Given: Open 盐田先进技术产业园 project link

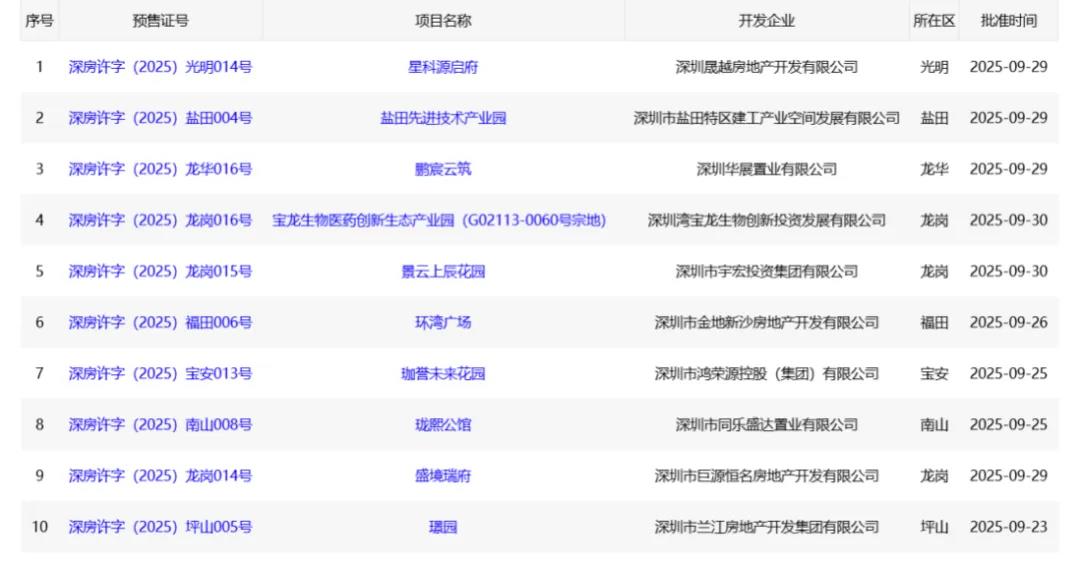Looking at the screenshot, I should 443,118.
